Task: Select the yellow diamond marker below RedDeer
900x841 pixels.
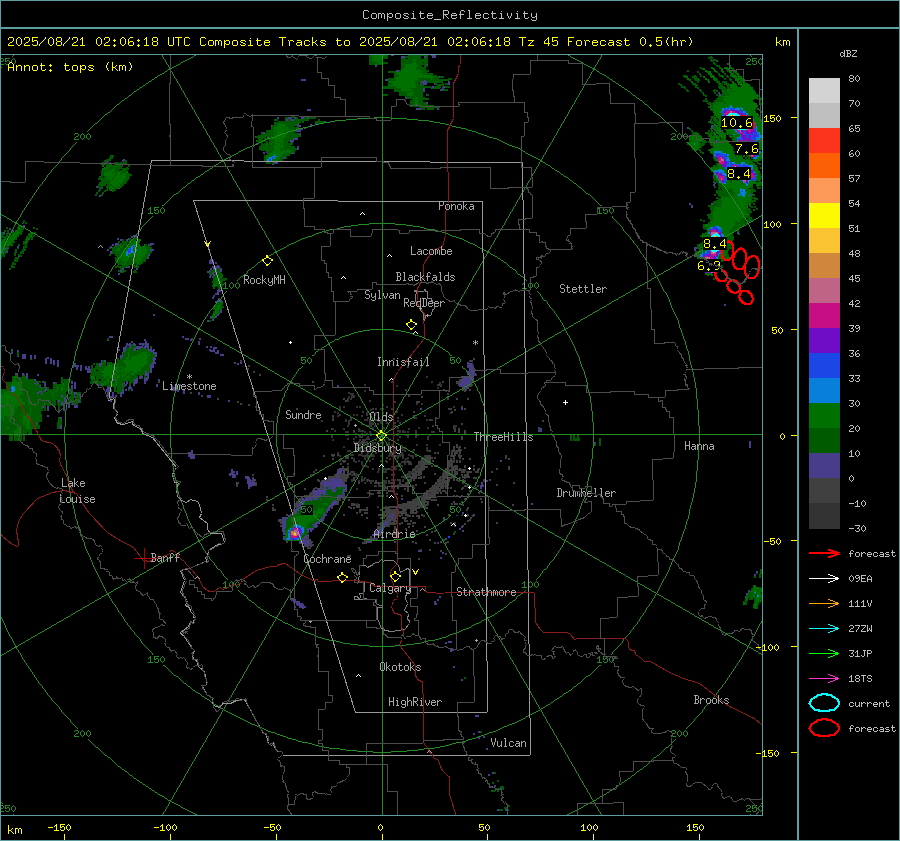Action: click(x=411, y=325)
